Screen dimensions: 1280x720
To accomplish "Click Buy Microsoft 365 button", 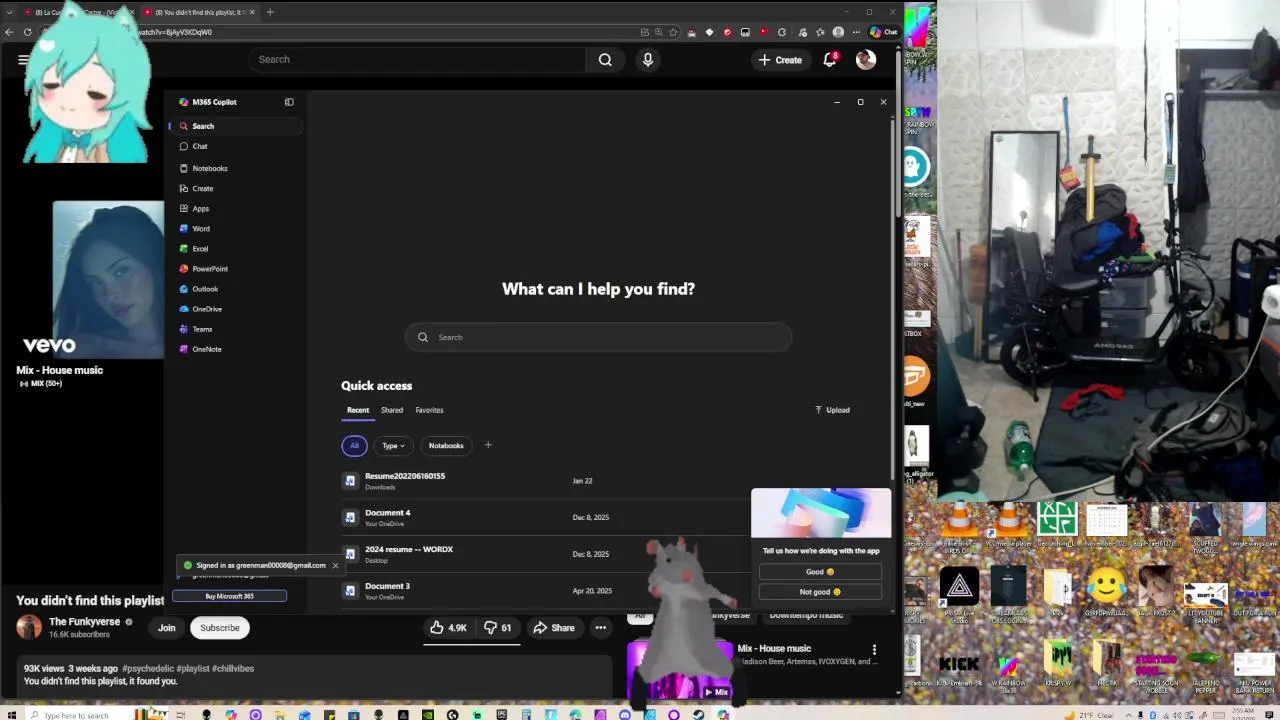I will point(229,596).
